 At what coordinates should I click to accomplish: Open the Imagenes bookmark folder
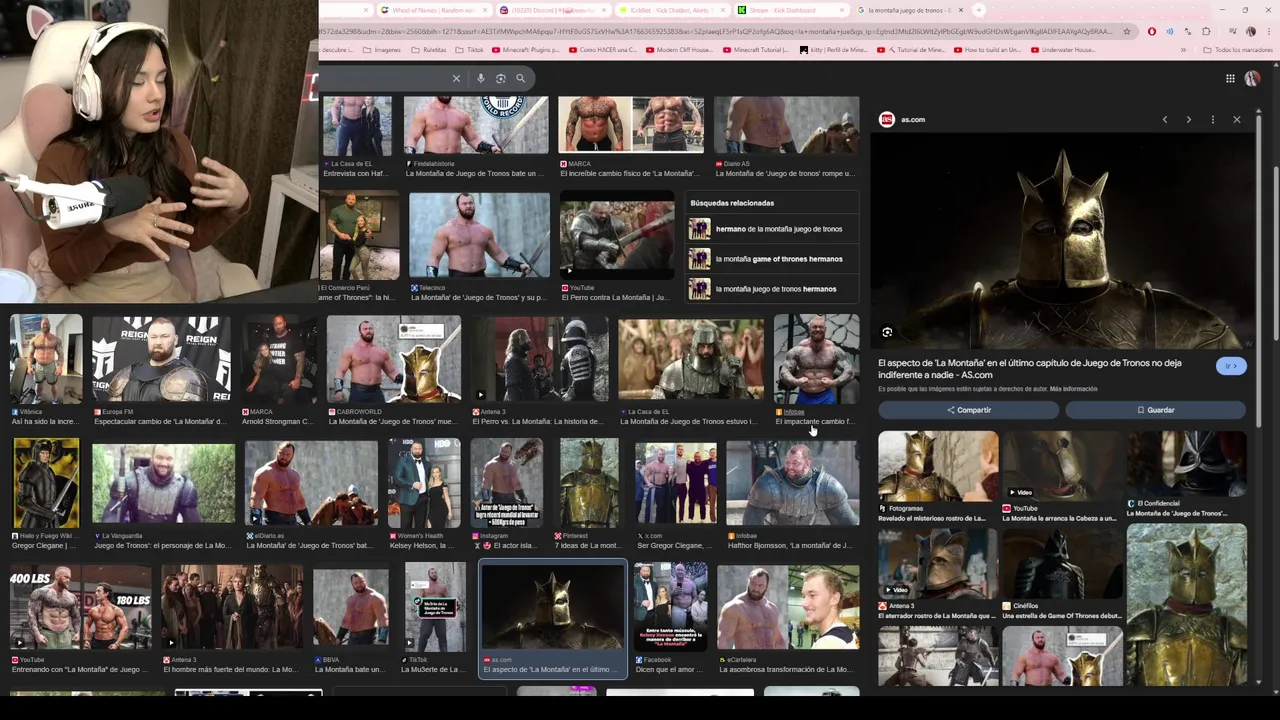pos(380,49)
